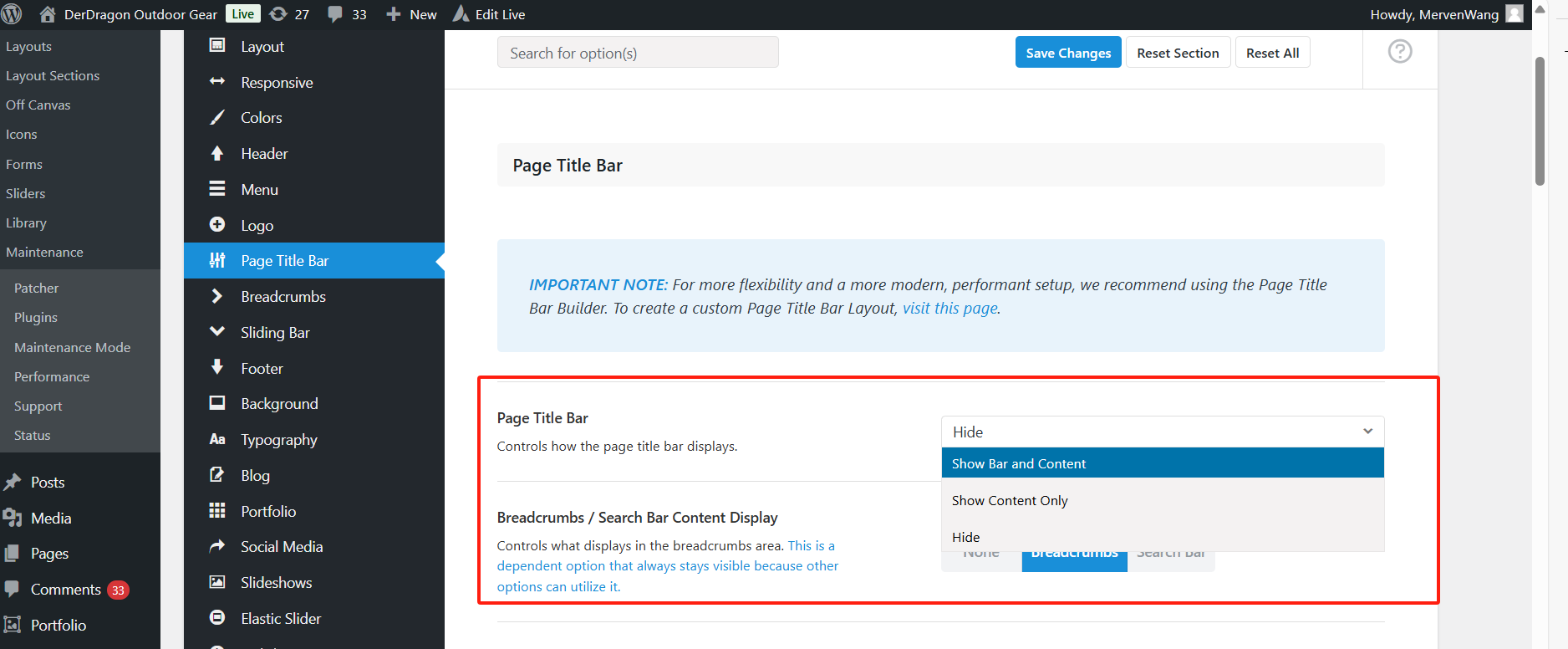Open Maintenance Mode in the sidebar
Viewport: 1568px width, 649px height.
(x=72, y=347)
